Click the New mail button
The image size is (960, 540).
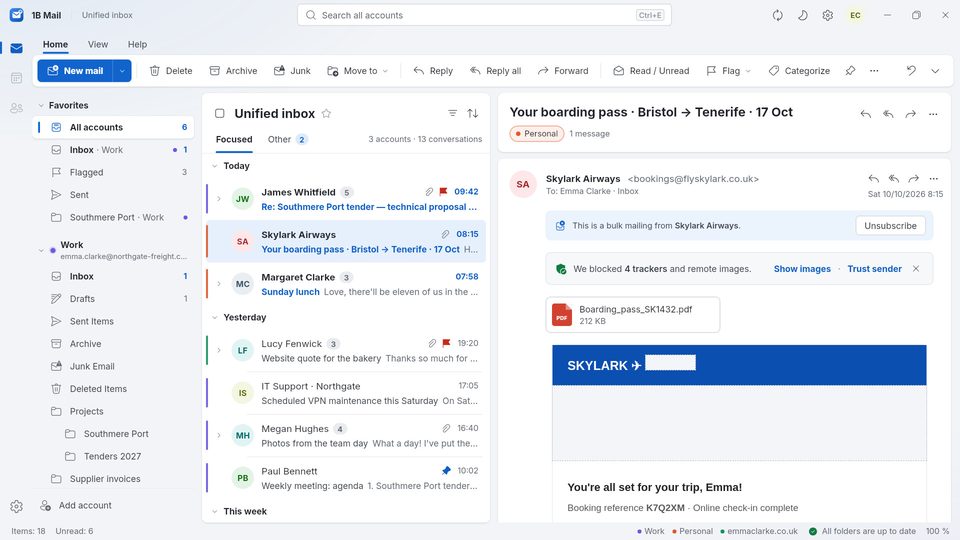tap(76, 71)
